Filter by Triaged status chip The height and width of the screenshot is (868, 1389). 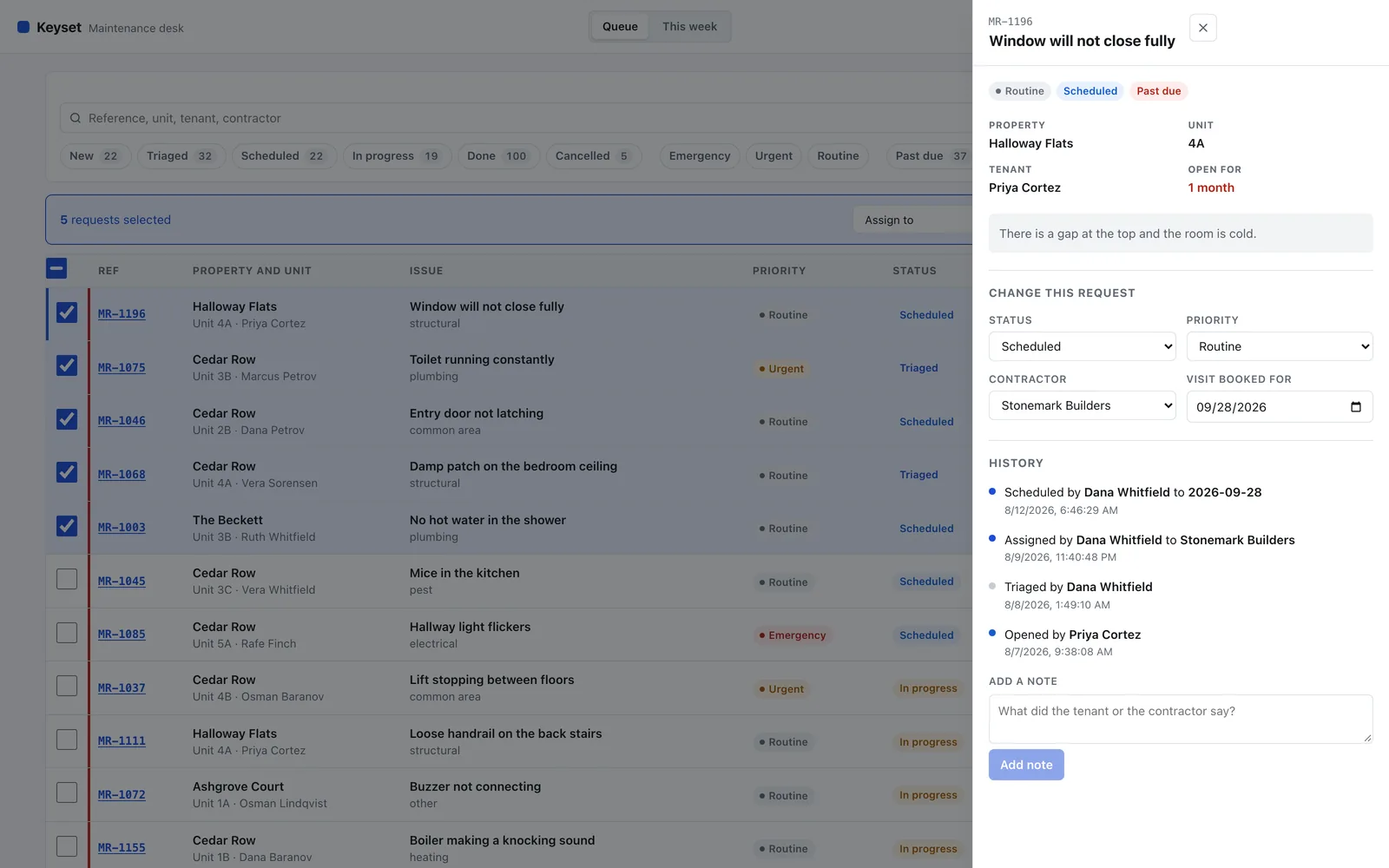(181, 156)
